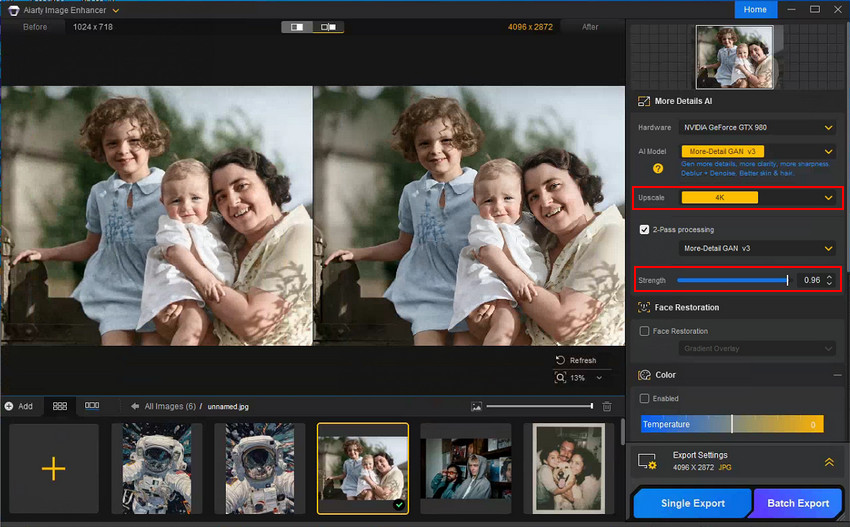Switch to grid thumbnail view icon
The image size is (850, 527).
(60, 406)
